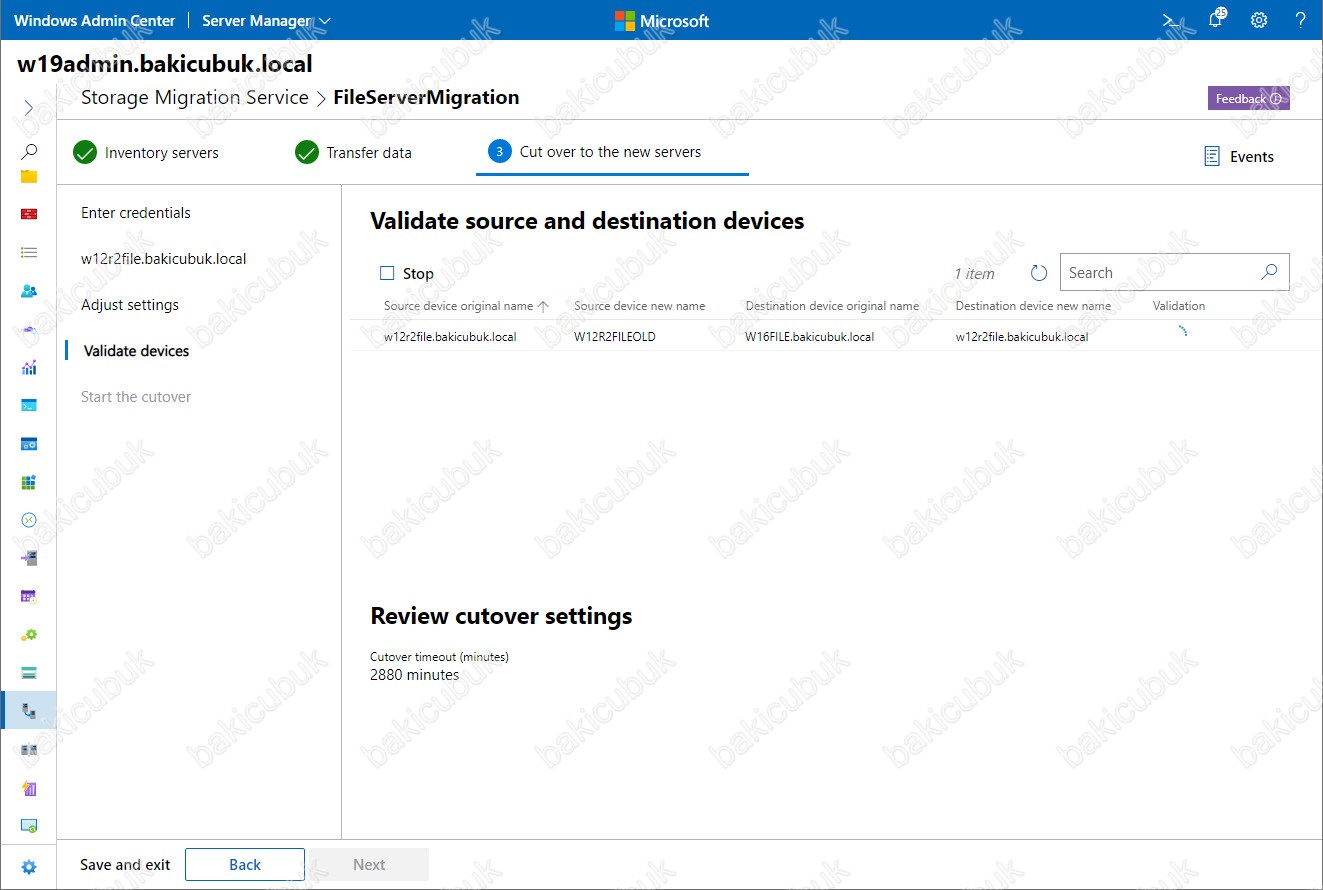Open PowerShell console icon in header
The width and height of the screenshot is (1323, 890).
point(1170,20)
